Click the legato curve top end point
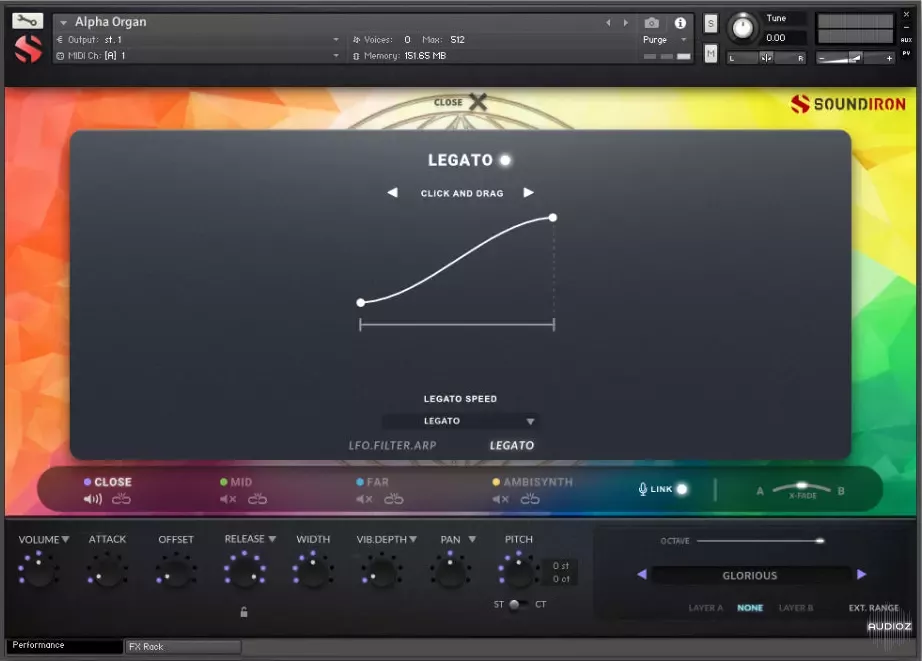This screenshot has height=661, width=922. (x=553, y=218)
